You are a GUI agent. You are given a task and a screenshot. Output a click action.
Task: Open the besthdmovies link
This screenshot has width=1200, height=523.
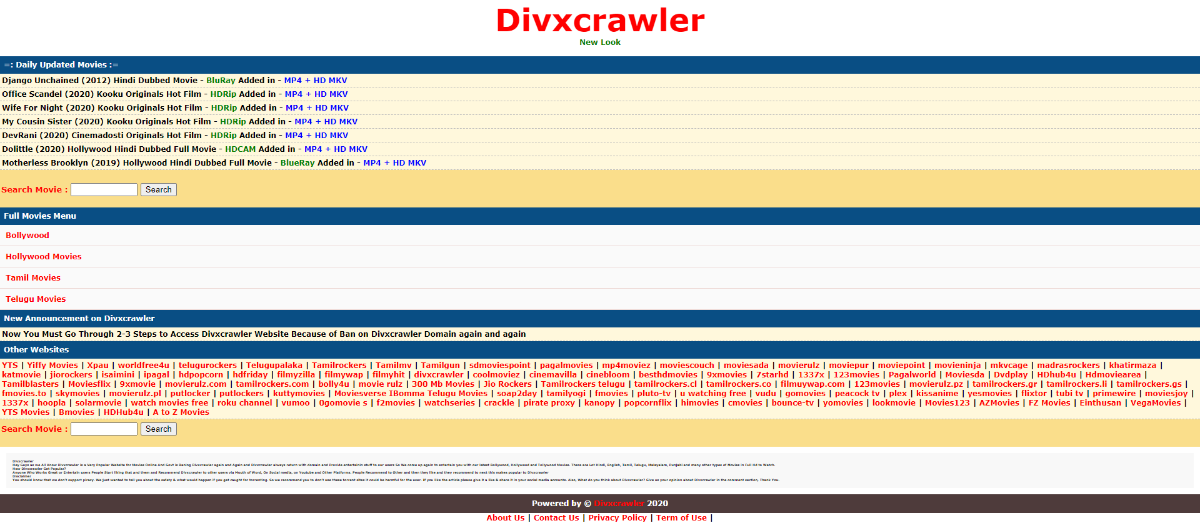(x=668, y=375)
